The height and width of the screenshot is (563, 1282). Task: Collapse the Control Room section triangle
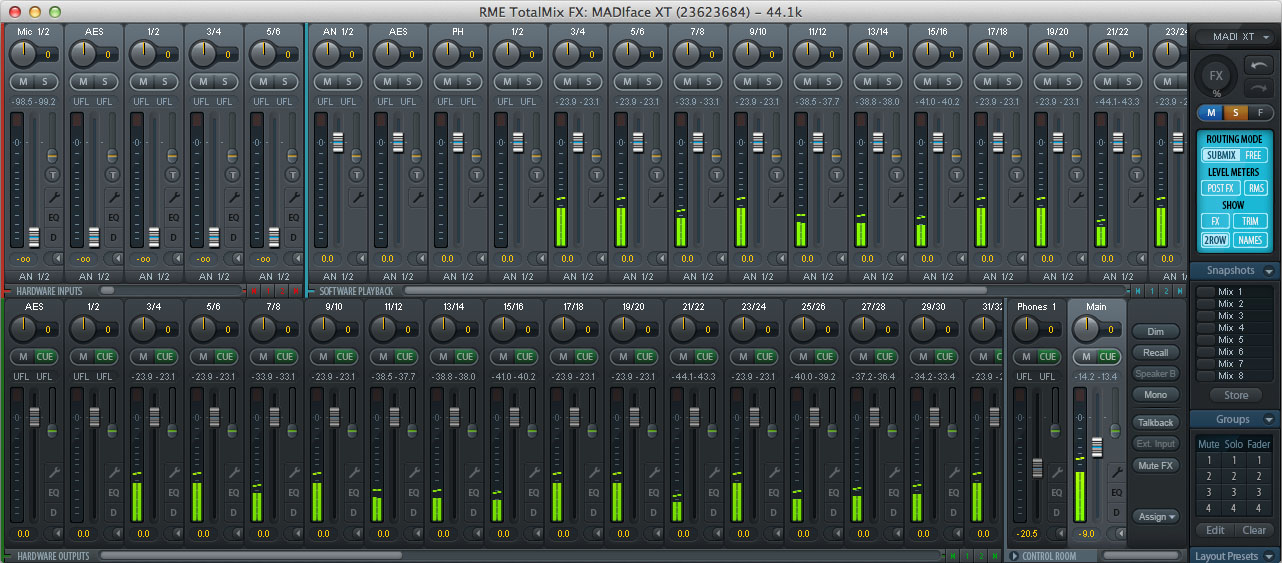click(x=1014, y=556)
